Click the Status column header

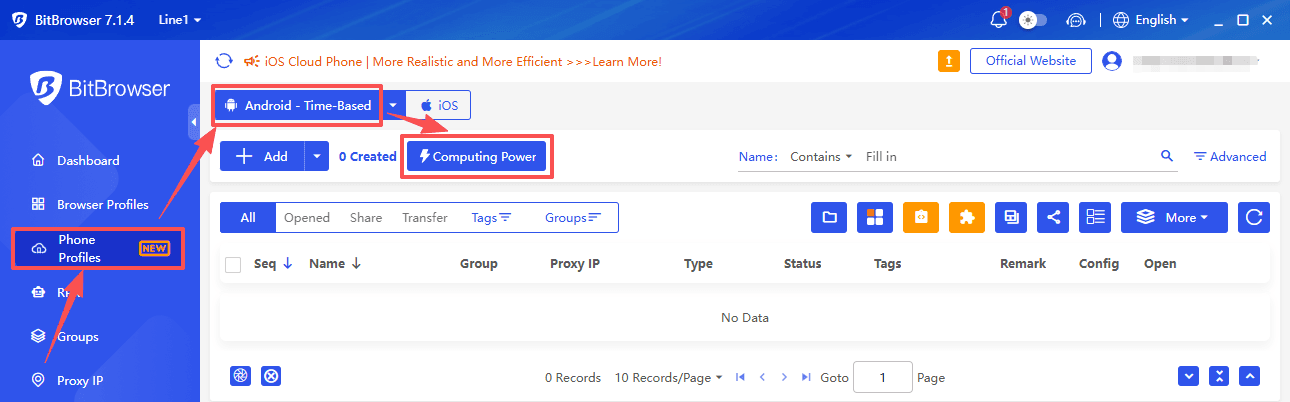pos(802,264)
